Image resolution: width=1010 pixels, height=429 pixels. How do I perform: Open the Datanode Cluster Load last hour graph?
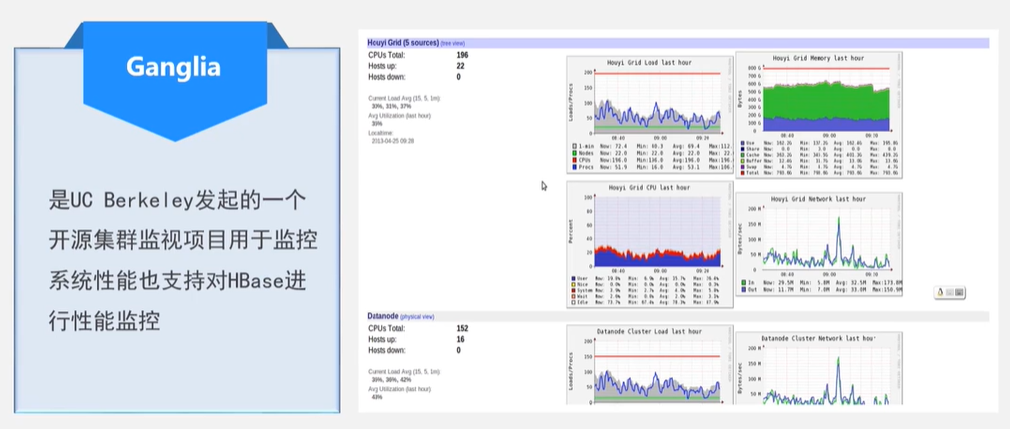pyautogui.click(x=649, y=365)
